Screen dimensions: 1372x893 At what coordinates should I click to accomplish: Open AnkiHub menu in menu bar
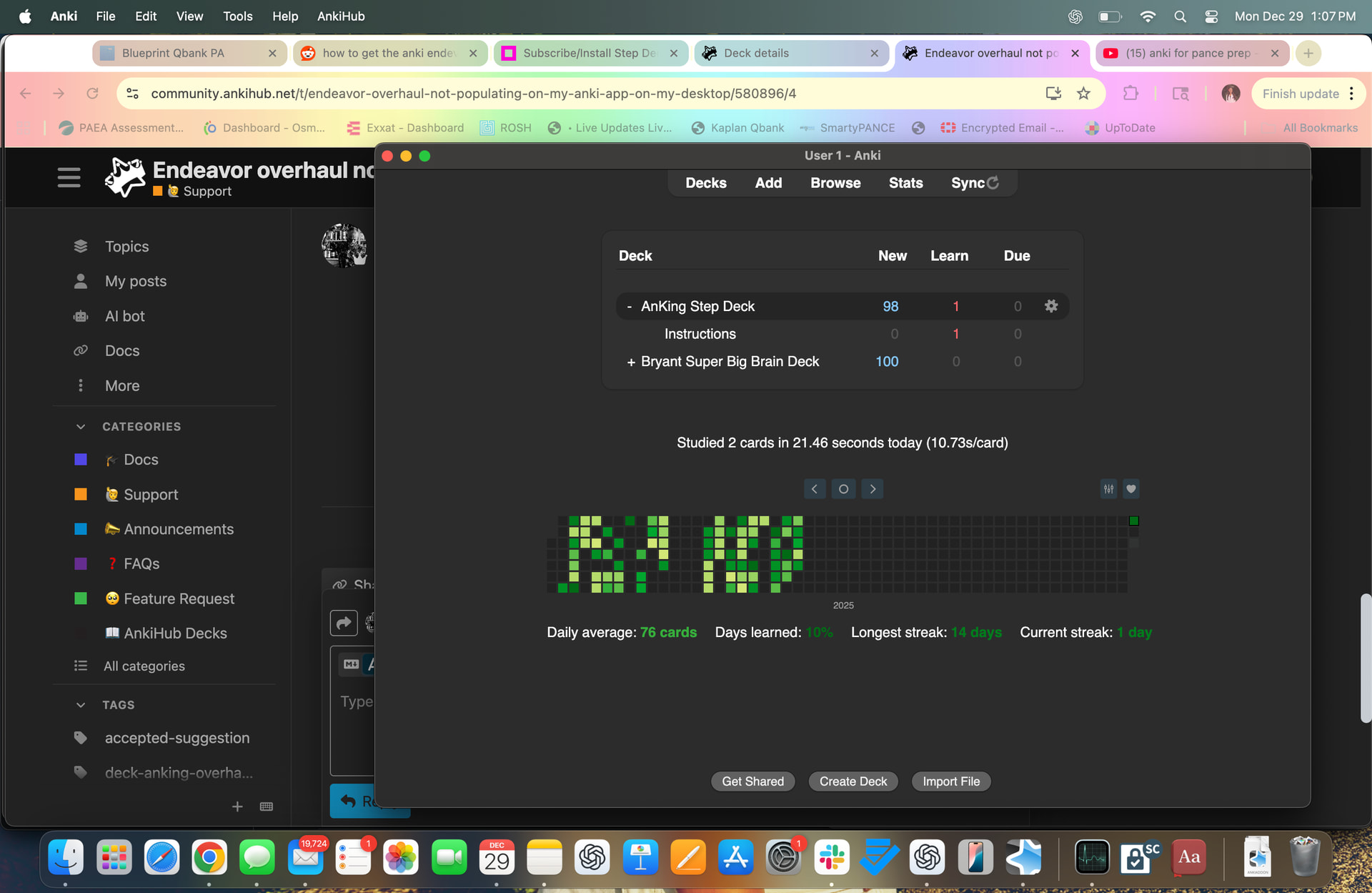(x=341, y=16)
